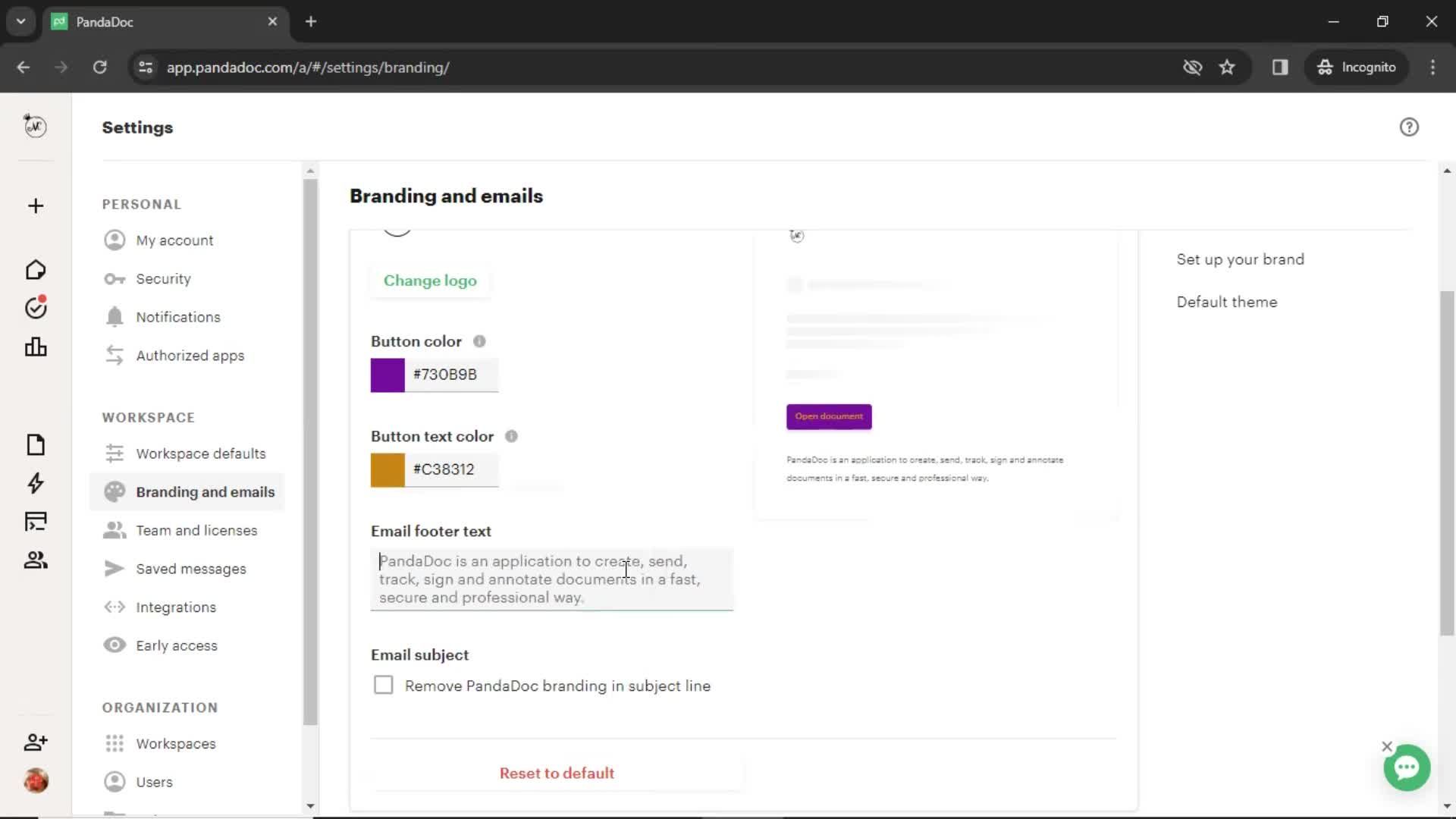This screenshot has width=1456, height=819.
Task: Open Notifications settings
Action: tap(178, 316)
